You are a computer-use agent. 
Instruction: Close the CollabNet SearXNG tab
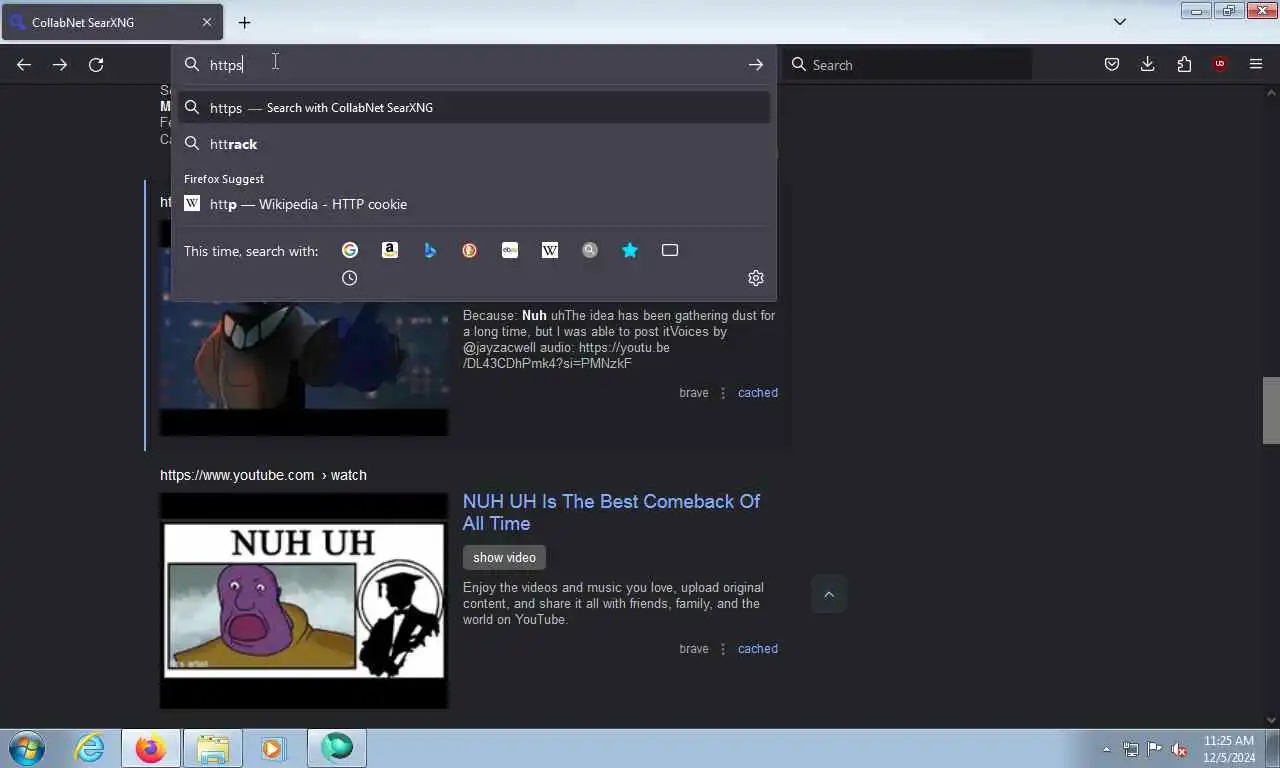coord(207,22)
